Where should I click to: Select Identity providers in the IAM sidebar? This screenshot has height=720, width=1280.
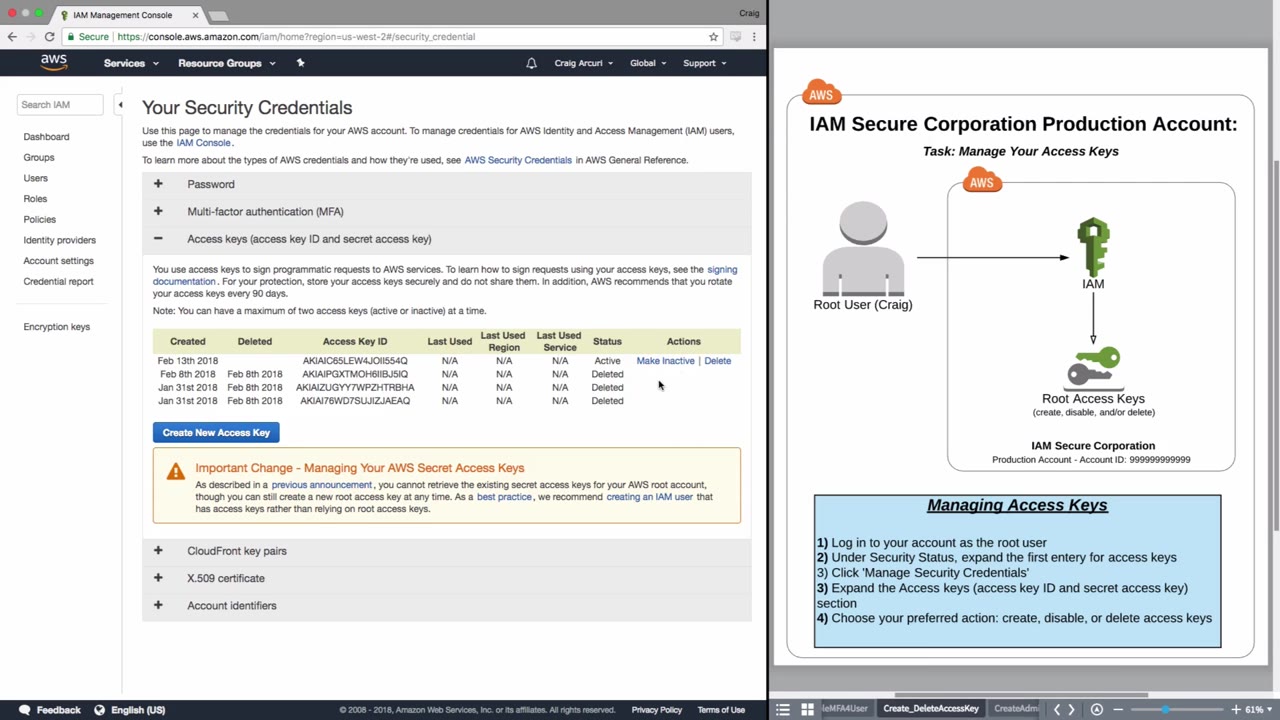(60, 240)
